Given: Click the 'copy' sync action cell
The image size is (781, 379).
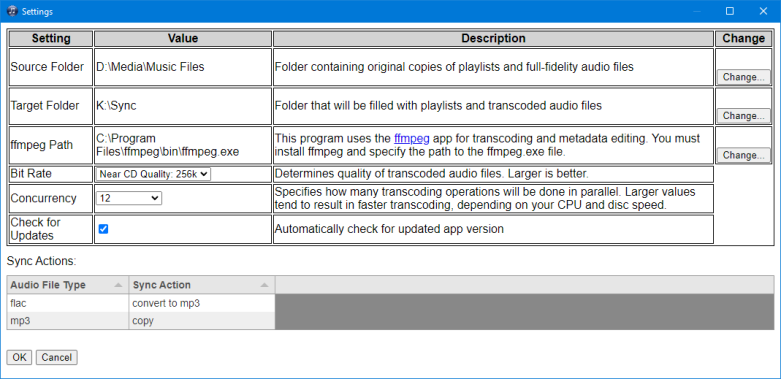Looking at the screenshot, I should [x=202, y=321].
